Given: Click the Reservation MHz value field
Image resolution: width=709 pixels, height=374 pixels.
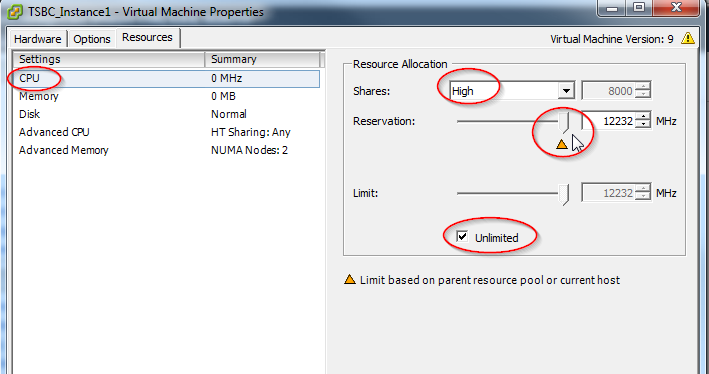Looking at the screenshot, I should pos(608,121).
